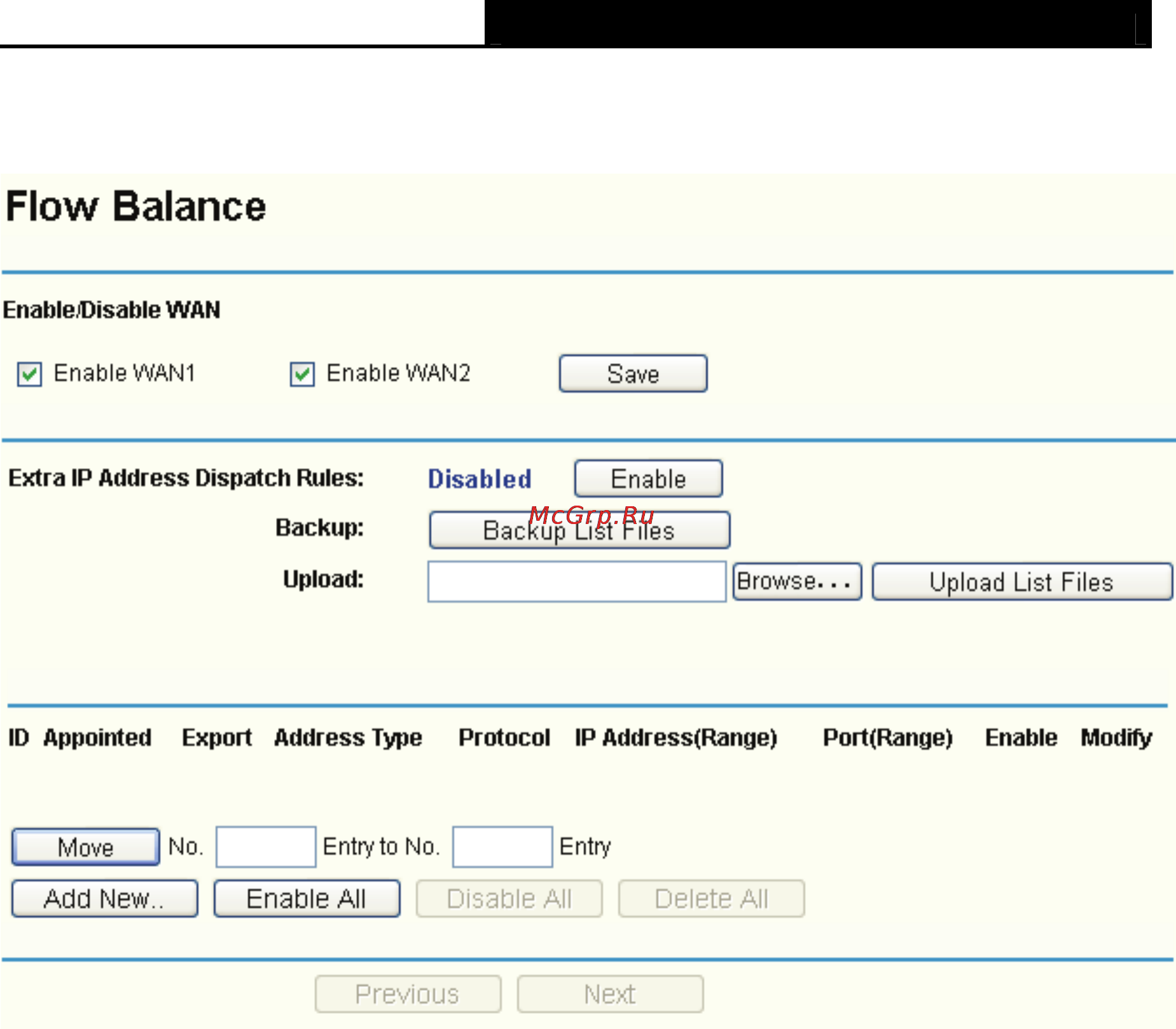Open the Browse file dialog
The image size is (1176, 1029).
click(x=797, y=581)
